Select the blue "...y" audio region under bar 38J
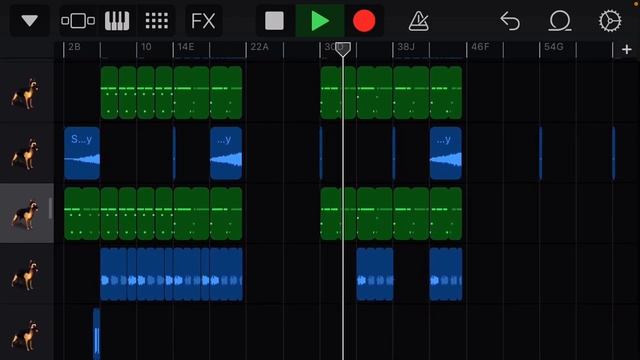Image resolution: width=640 pixels, height=360 pixels. click(x=446, y=153)
